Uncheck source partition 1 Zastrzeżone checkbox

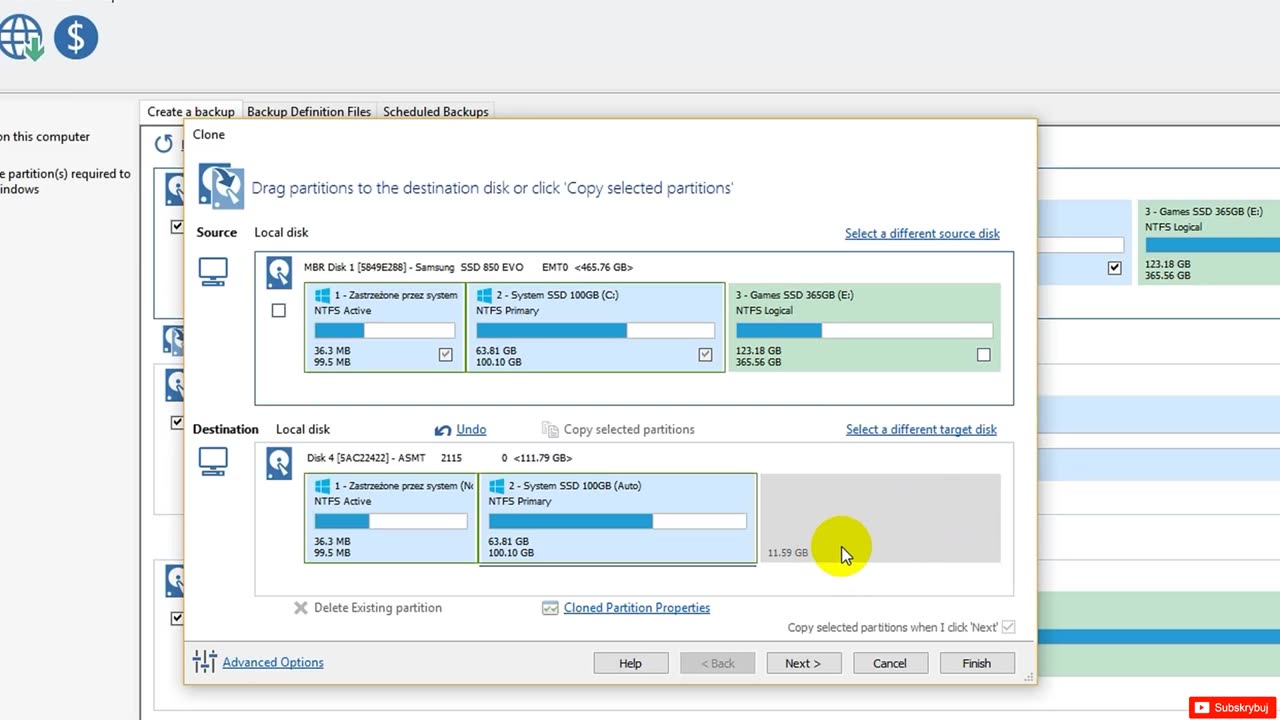coord(446,354)
